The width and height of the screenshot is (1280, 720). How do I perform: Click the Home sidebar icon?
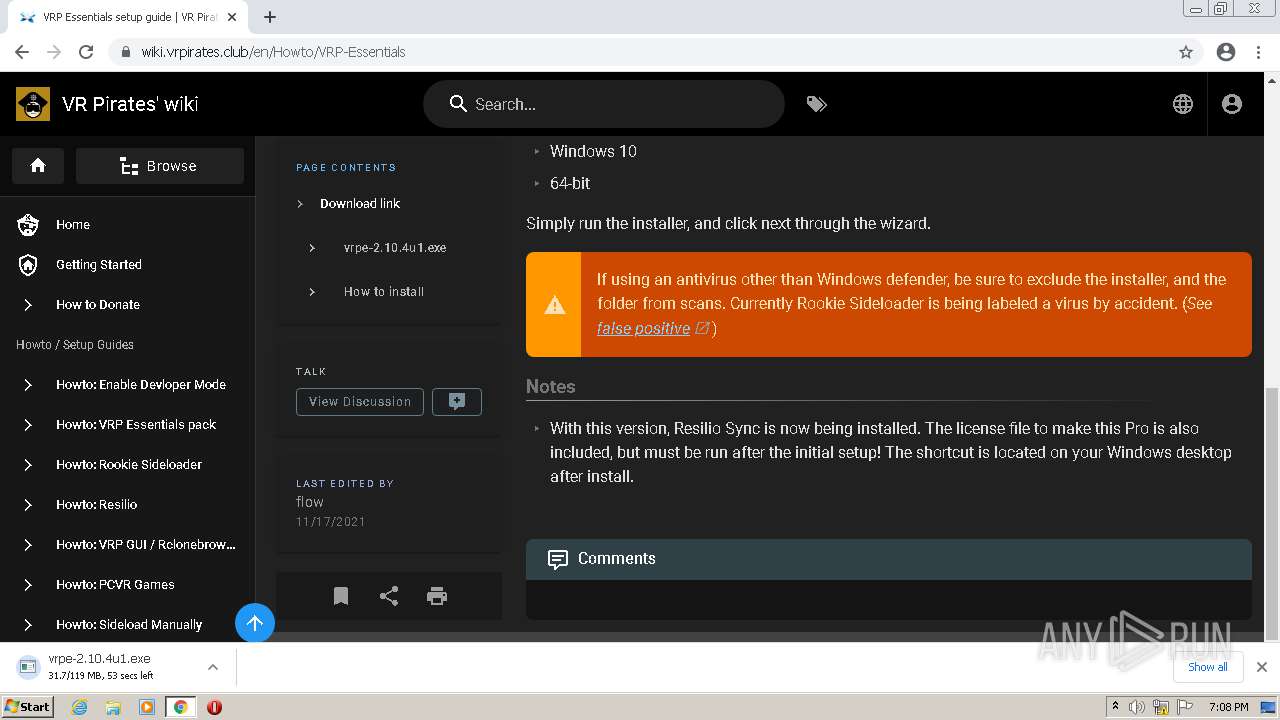(28, 225)
